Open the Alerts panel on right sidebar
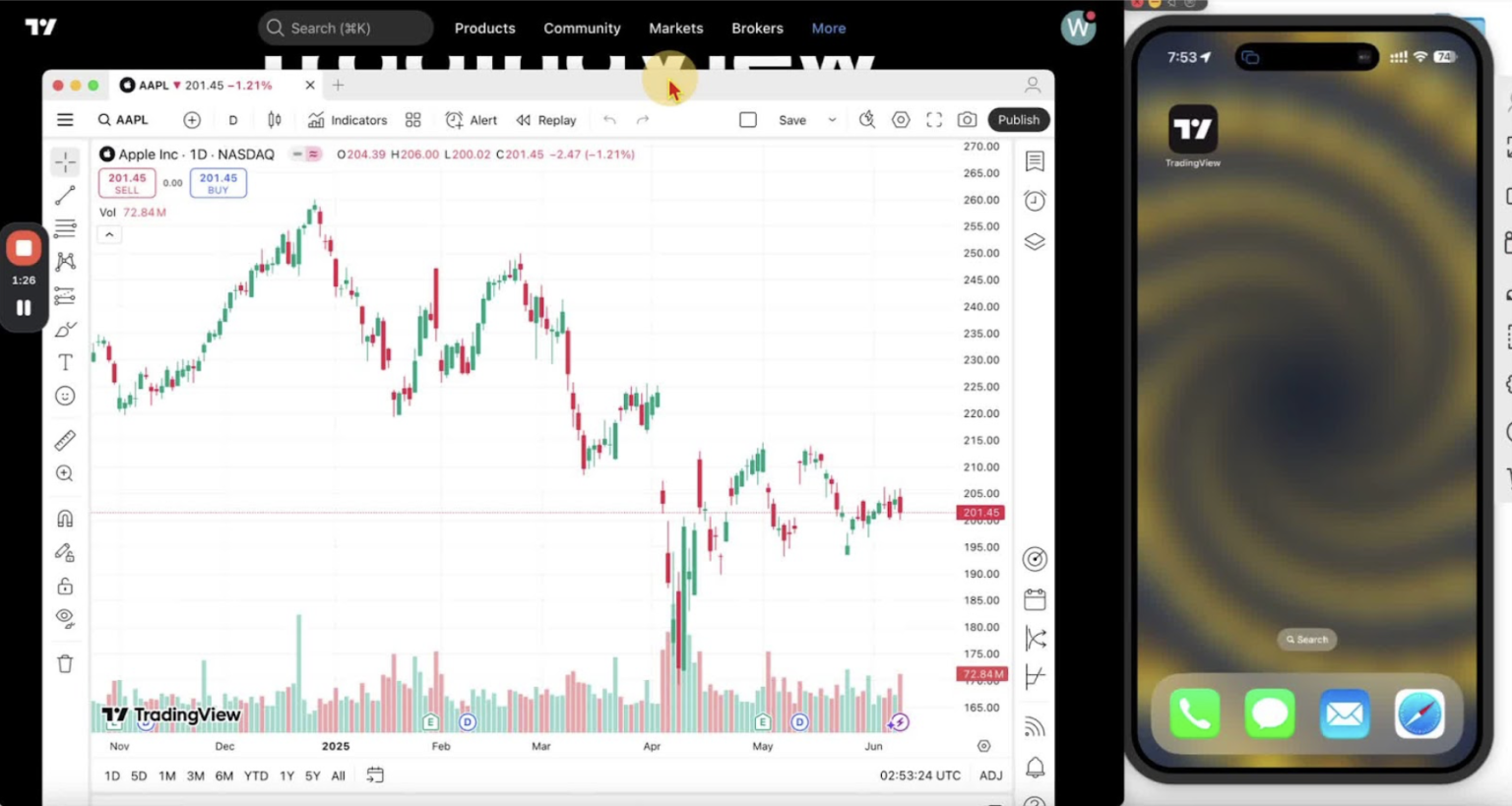 coord(1035,200)
